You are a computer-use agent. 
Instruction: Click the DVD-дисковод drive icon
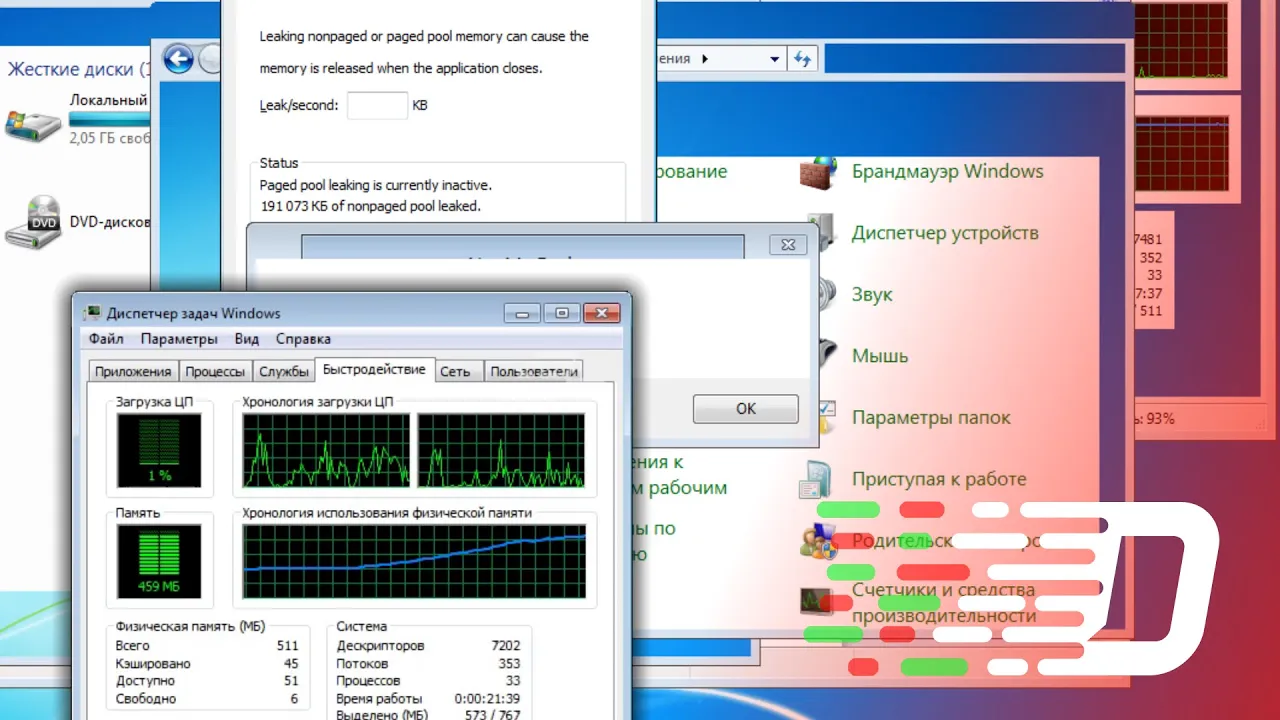pos(32,224)
